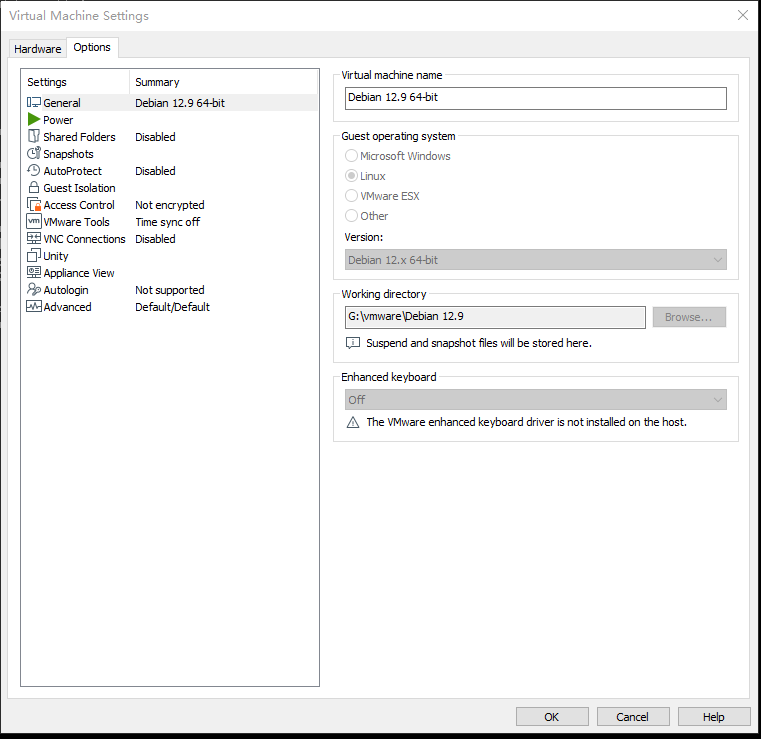Select the AutoProtect entry

[72, 171]
